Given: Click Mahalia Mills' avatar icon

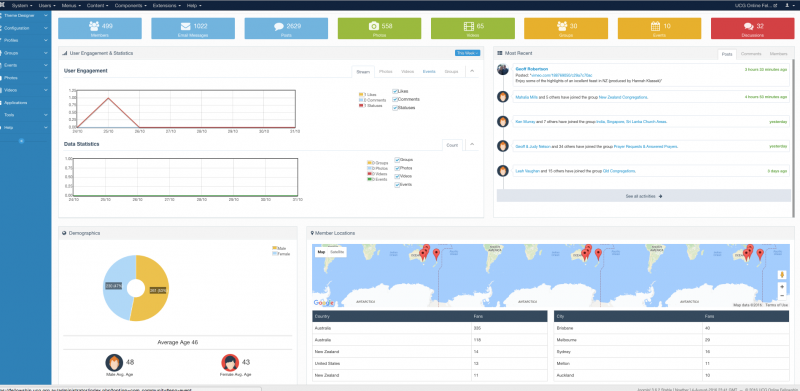Looking at the screenshot, I should [x=503, y=97].
